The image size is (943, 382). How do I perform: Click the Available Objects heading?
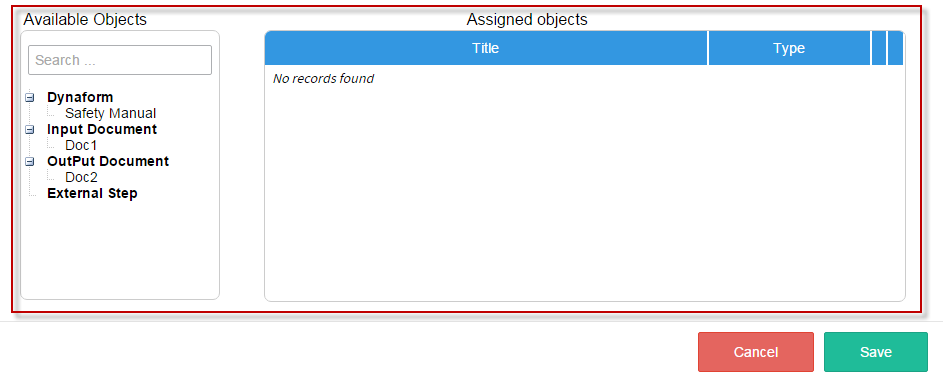pyautogui.click(x=85, y=19)
